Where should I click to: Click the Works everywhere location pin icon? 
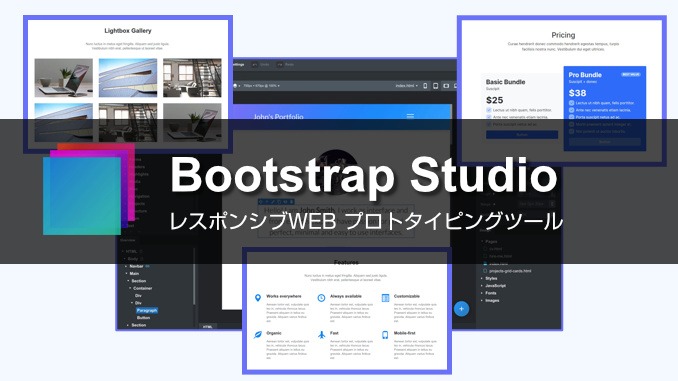click(258, 298)
